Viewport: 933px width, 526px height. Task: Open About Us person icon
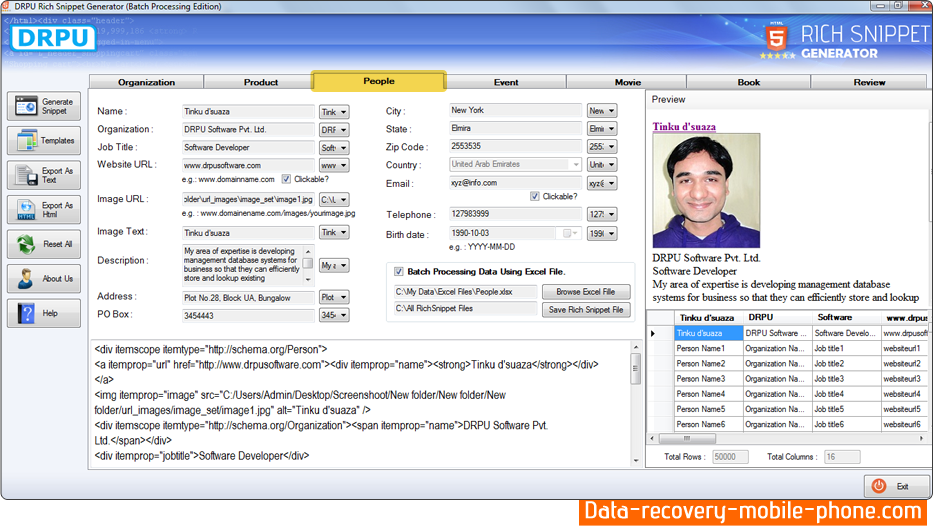[x=26, y=279]
